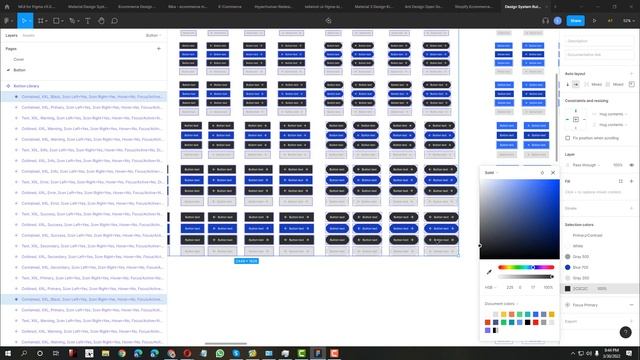Open the fill styles grid icon
This screenshot has width=640, height=360.
tap(620, 181)
